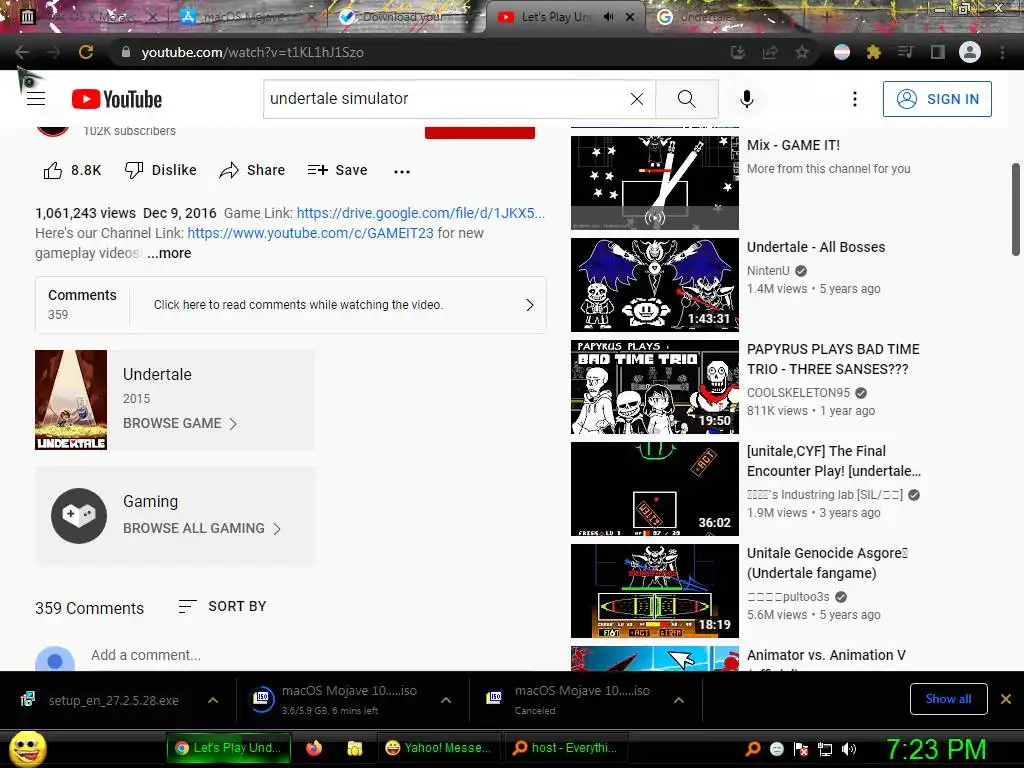Switch to Yahoo! Messenger taskbar item
This screenshot has width=1024, height=768.
point(438,748)
